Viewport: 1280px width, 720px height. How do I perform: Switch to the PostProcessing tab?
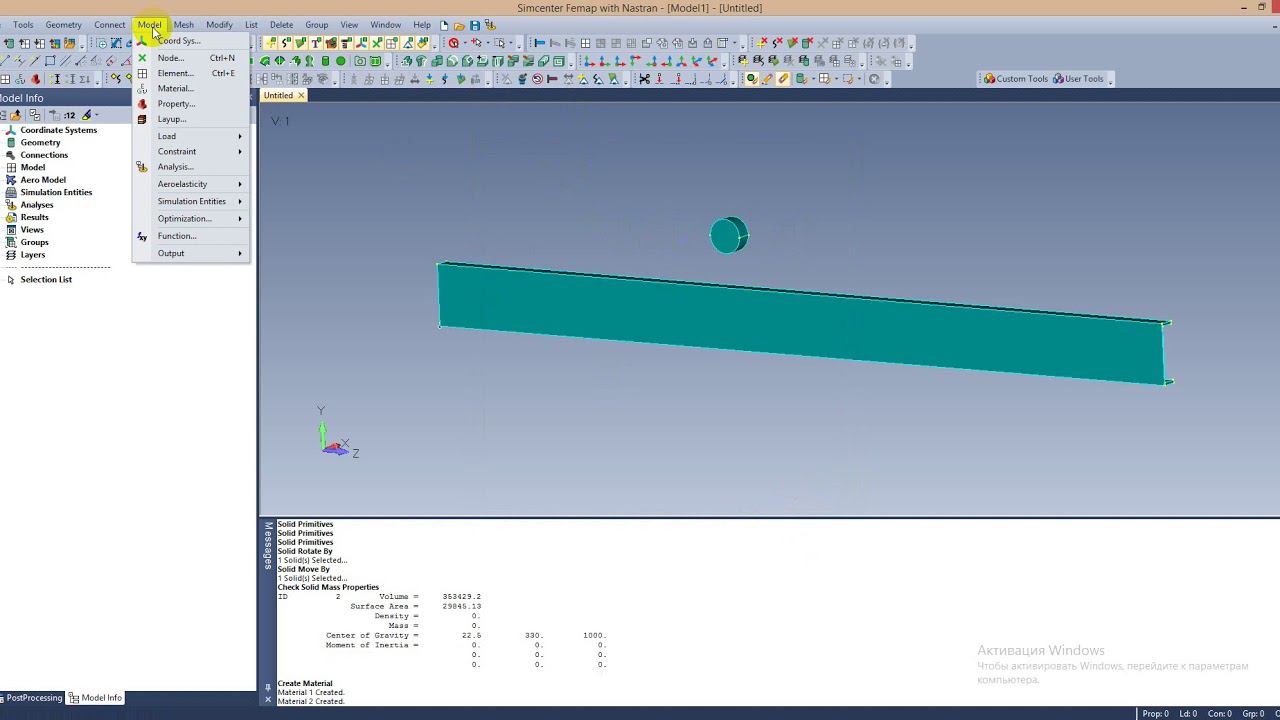click(34, 698)
